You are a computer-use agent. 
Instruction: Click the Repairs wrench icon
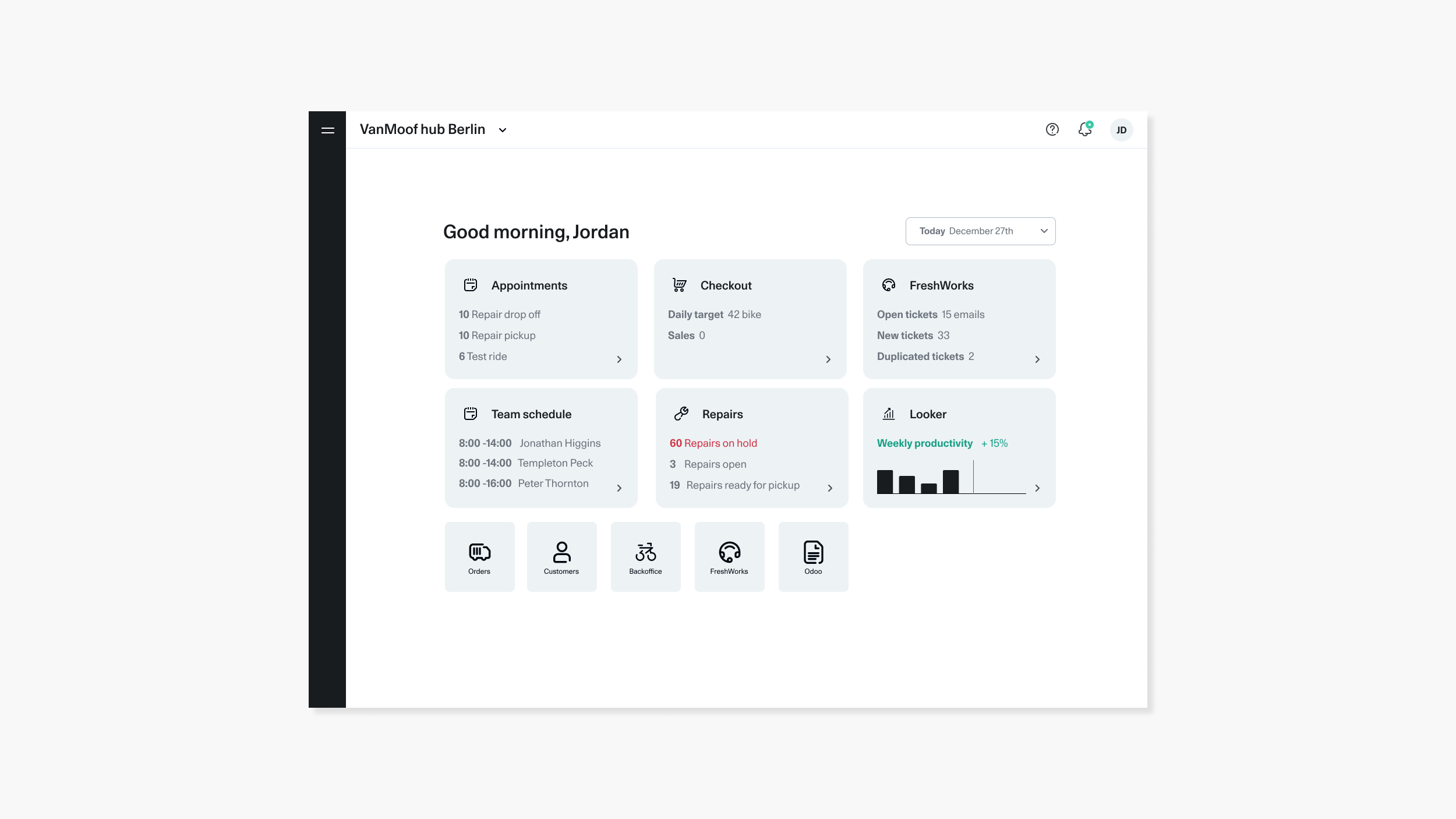(x=681, y=414)
